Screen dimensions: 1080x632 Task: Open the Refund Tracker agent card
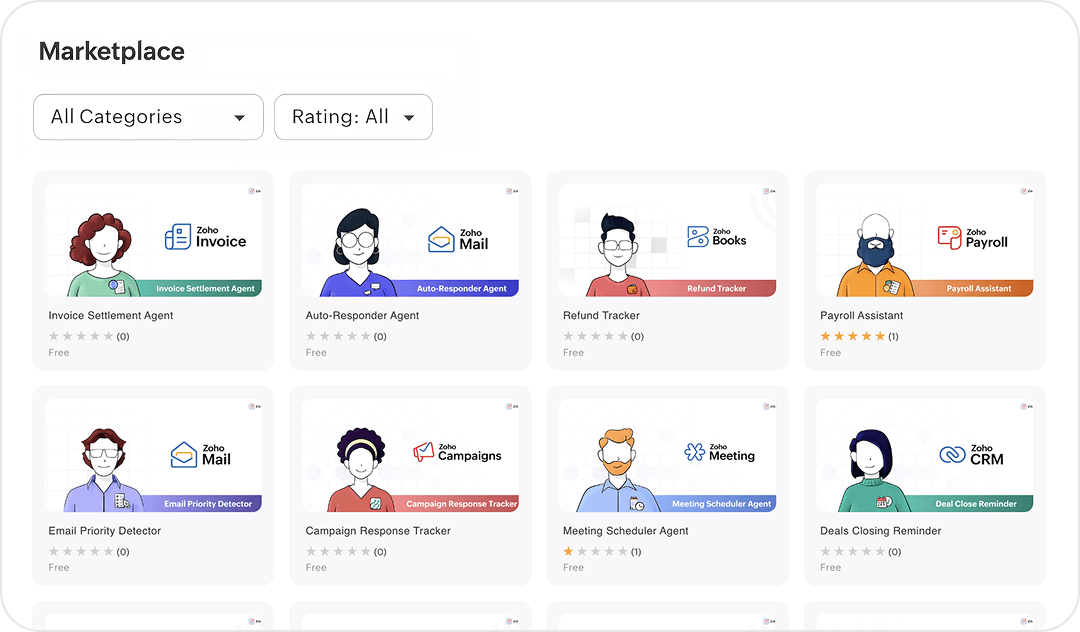pos(667,270)
